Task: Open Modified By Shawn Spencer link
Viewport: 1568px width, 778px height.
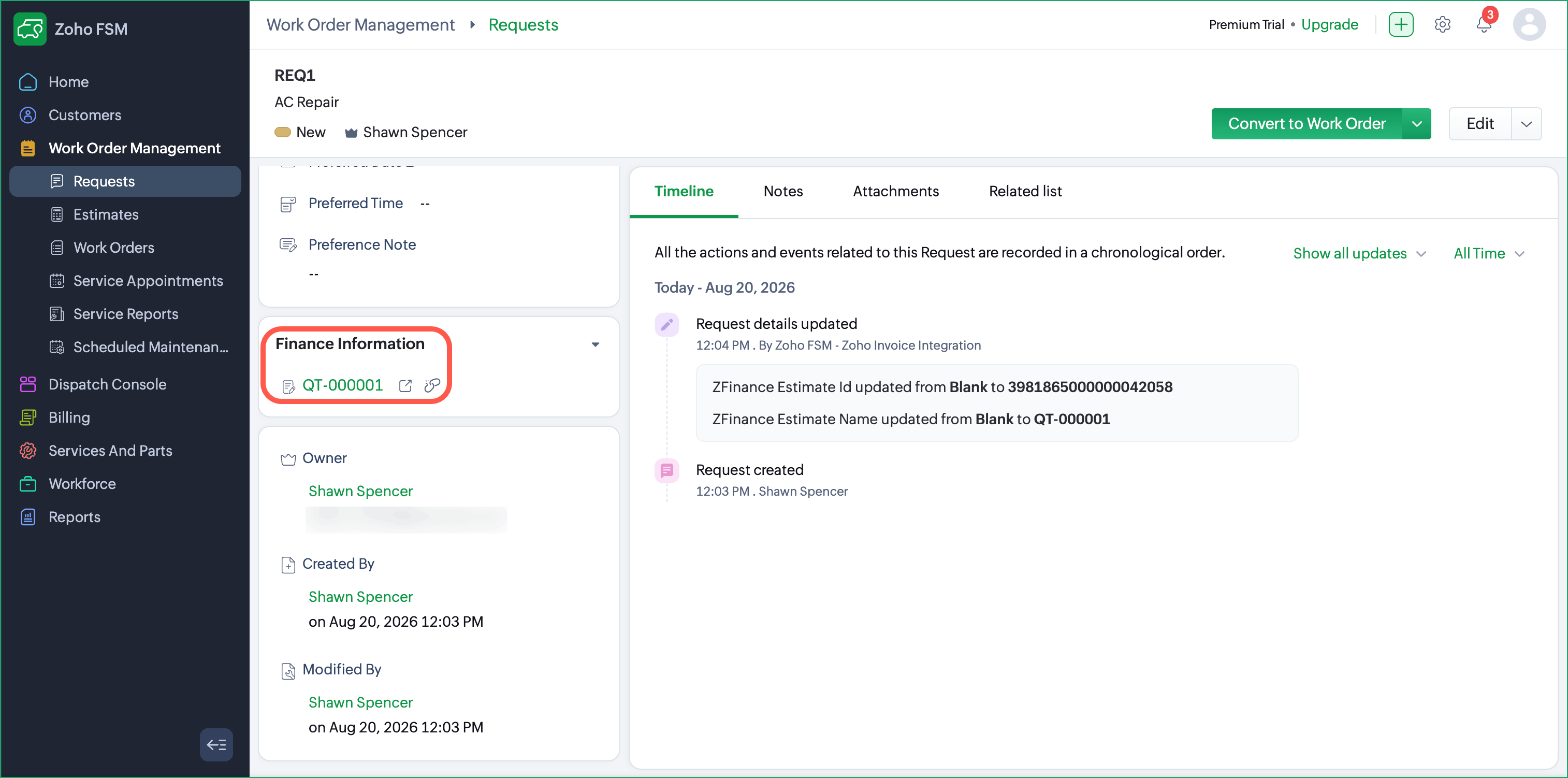Action: click(360, 702)
